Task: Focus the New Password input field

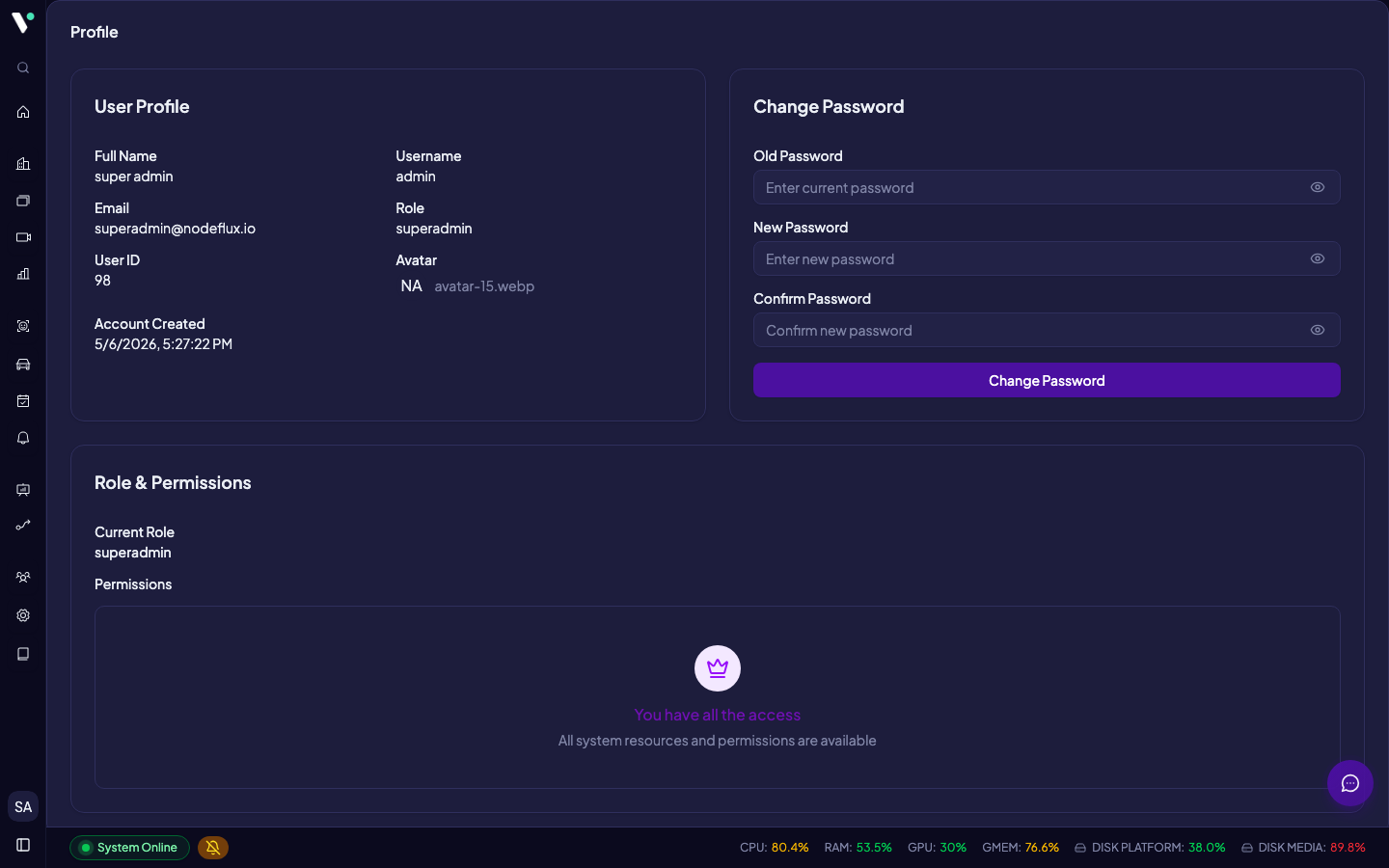Action: click(x=1047, y=258)
